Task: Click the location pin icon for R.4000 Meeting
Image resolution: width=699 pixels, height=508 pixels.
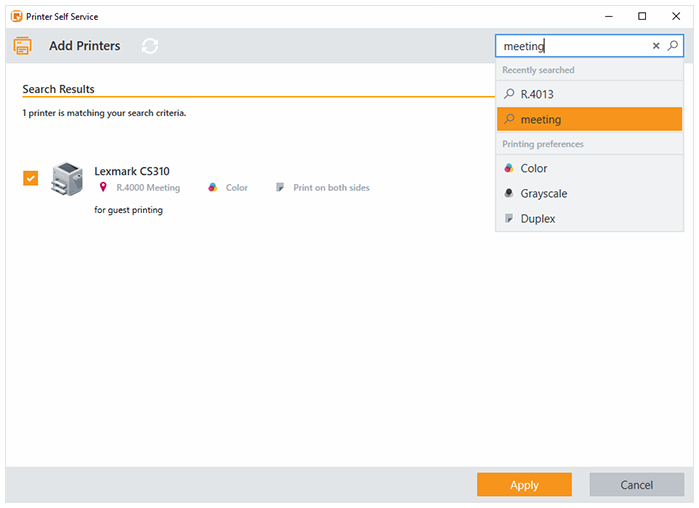Action: point(103,187)
